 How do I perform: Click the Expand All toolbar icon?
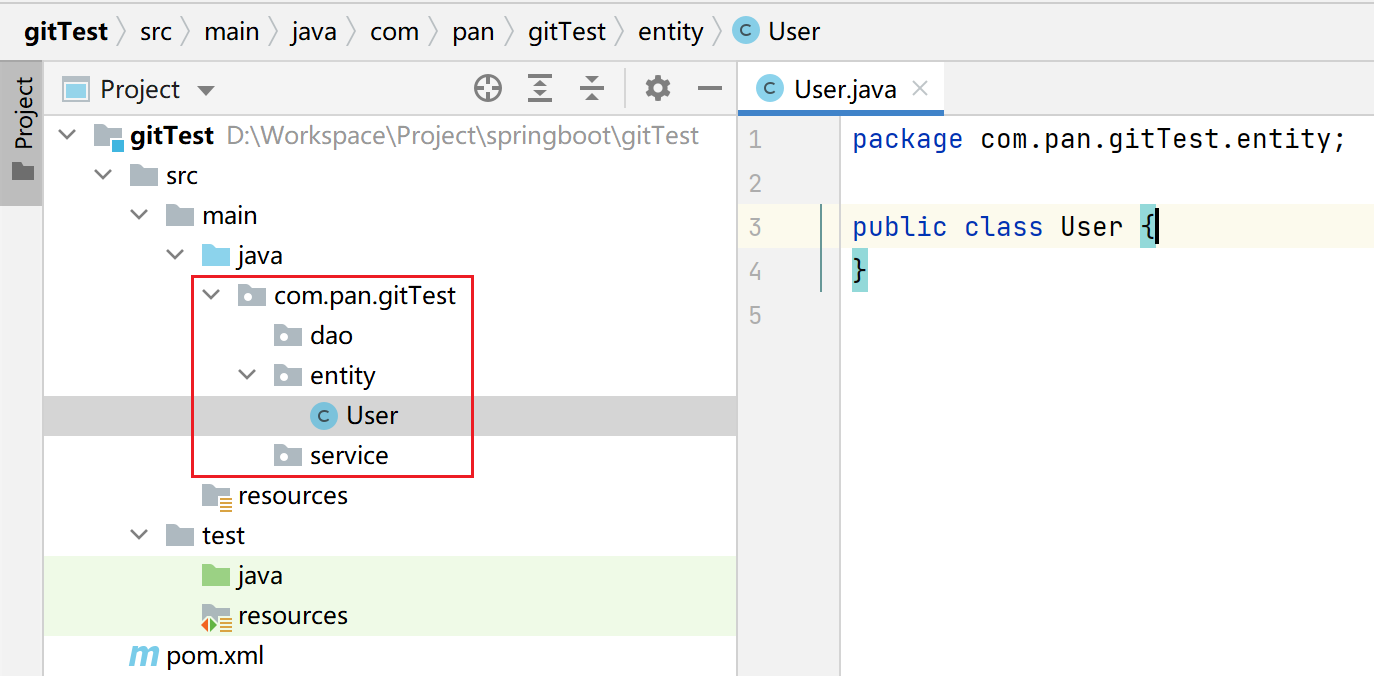540,89
